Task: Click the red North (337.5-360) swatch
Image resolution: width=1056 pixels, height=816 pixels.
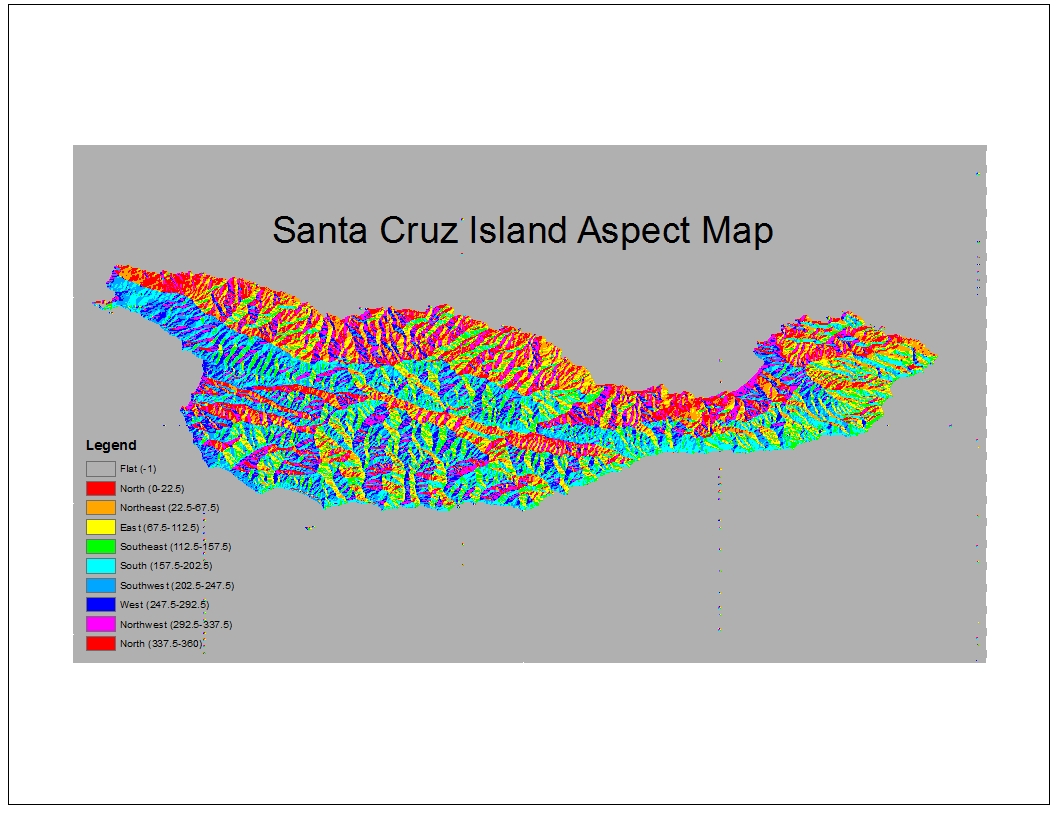Action: click(100, 644)
